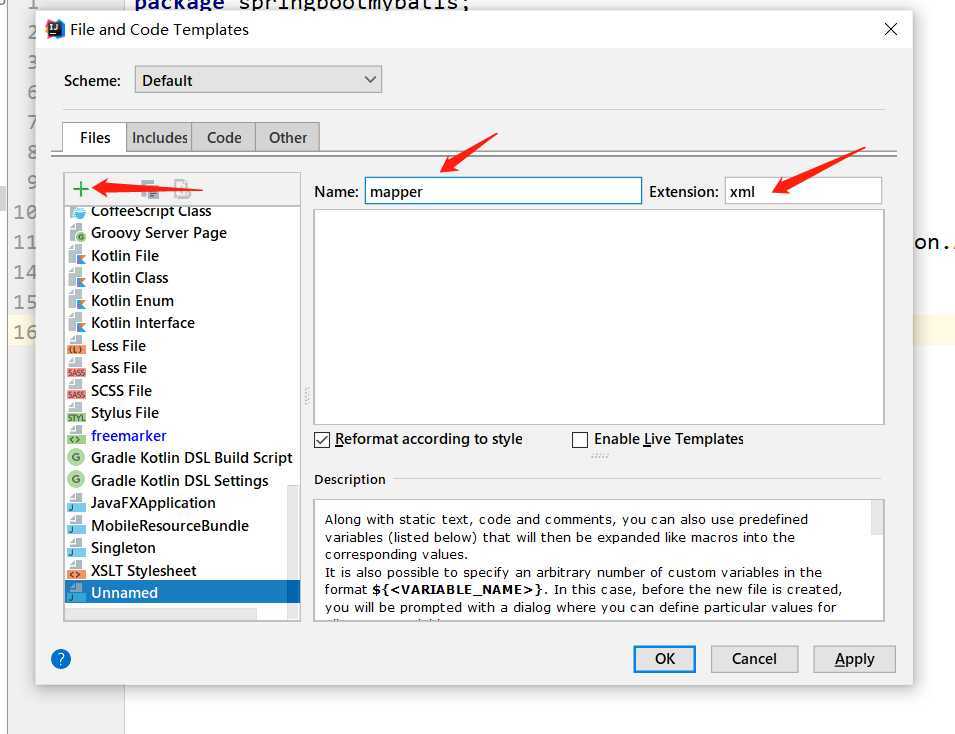Confirm with the OK button
This screenshot has height=734, width=955.
coord(664,659)
